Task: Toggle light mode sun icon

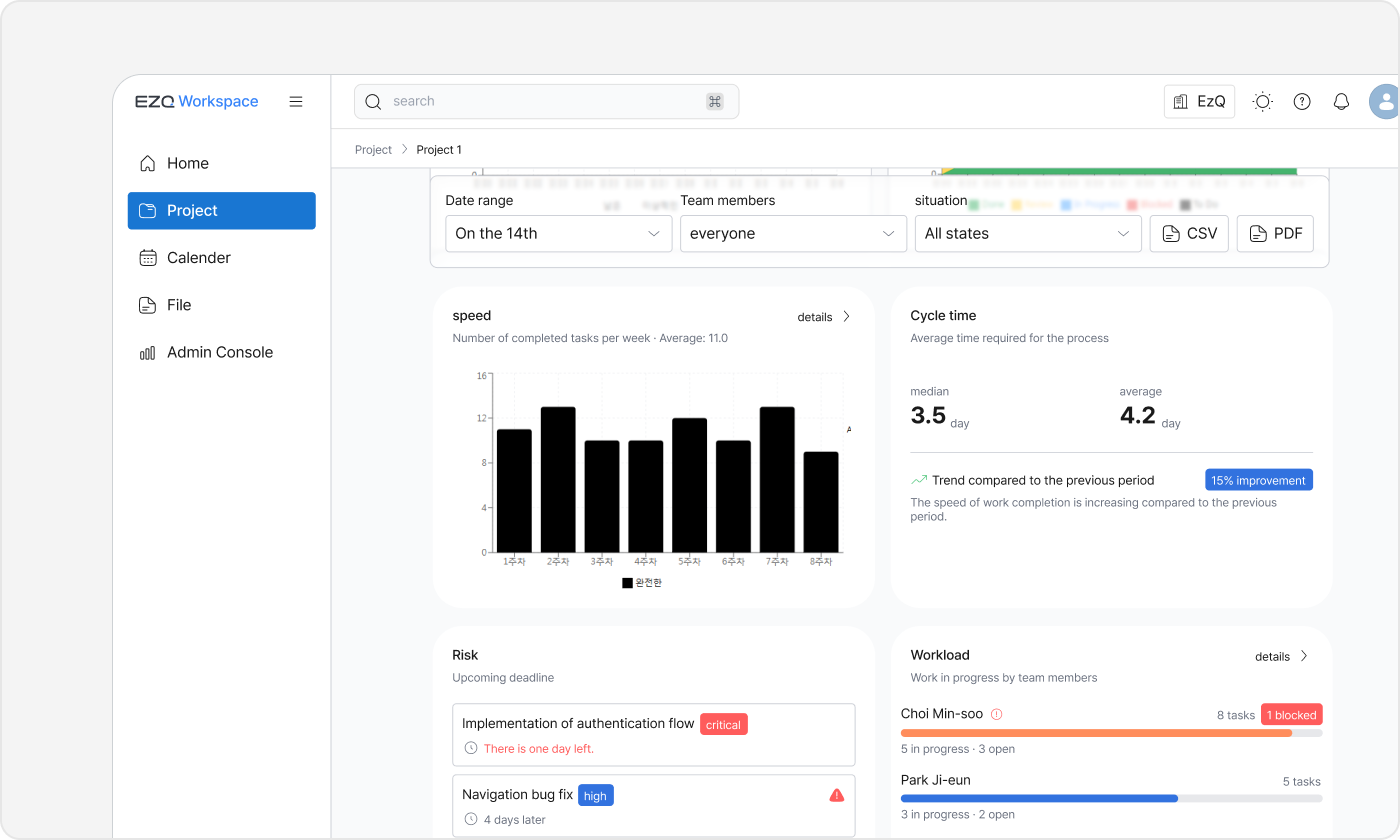Action: [1263, 101]
